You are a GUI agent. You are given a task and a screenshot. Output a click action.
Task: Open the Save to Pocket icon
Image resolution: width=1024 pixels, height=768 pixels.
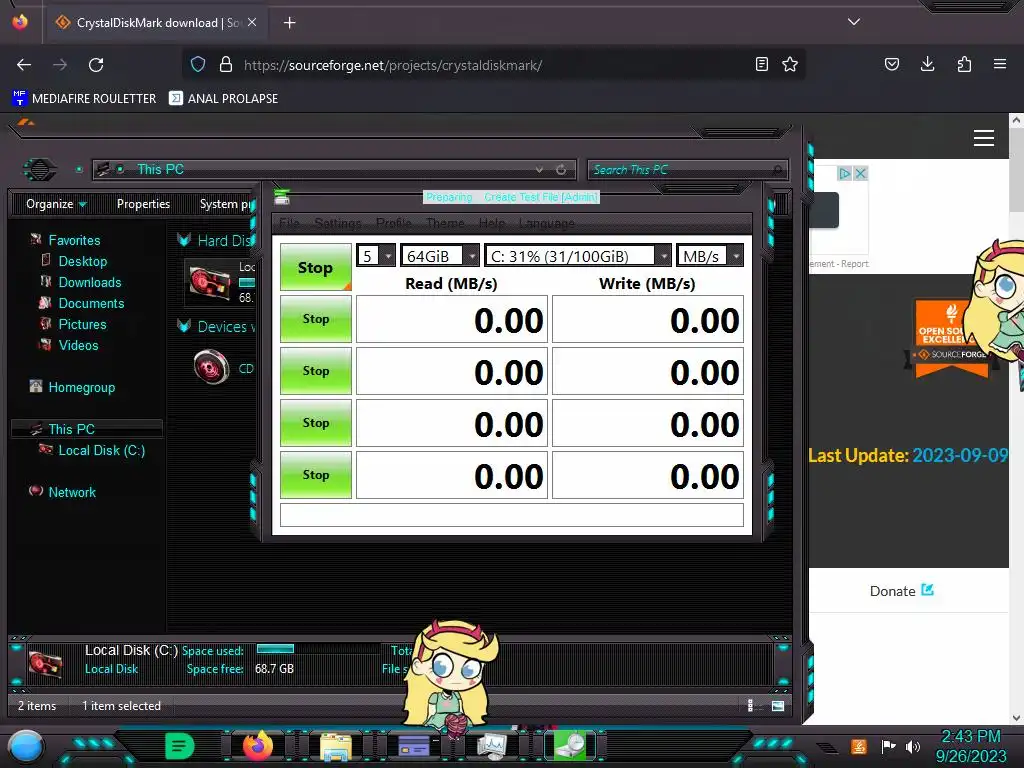(x=891, y=64)
